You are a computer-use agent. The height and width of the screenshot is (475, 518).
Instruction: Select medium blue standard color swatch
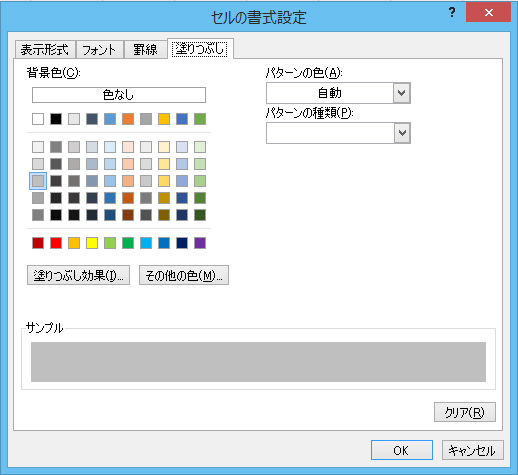point(164,243)
